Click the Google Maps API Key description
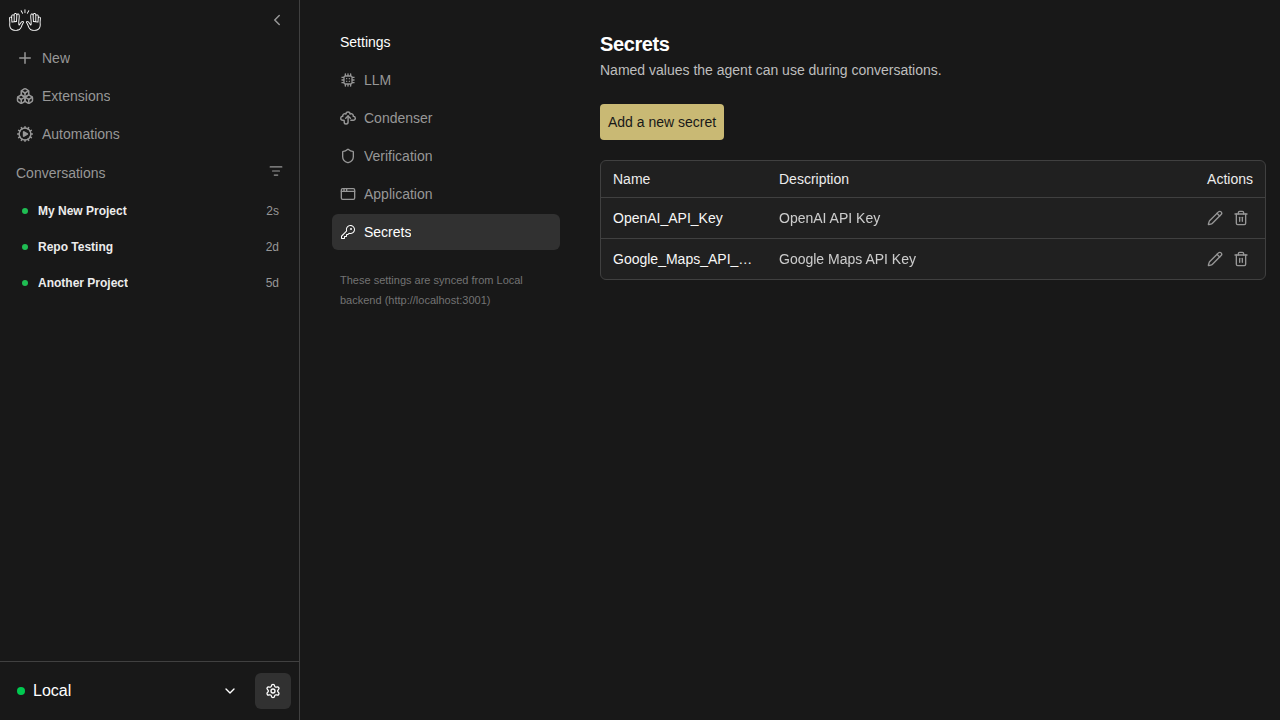 [x=848, y=259]
